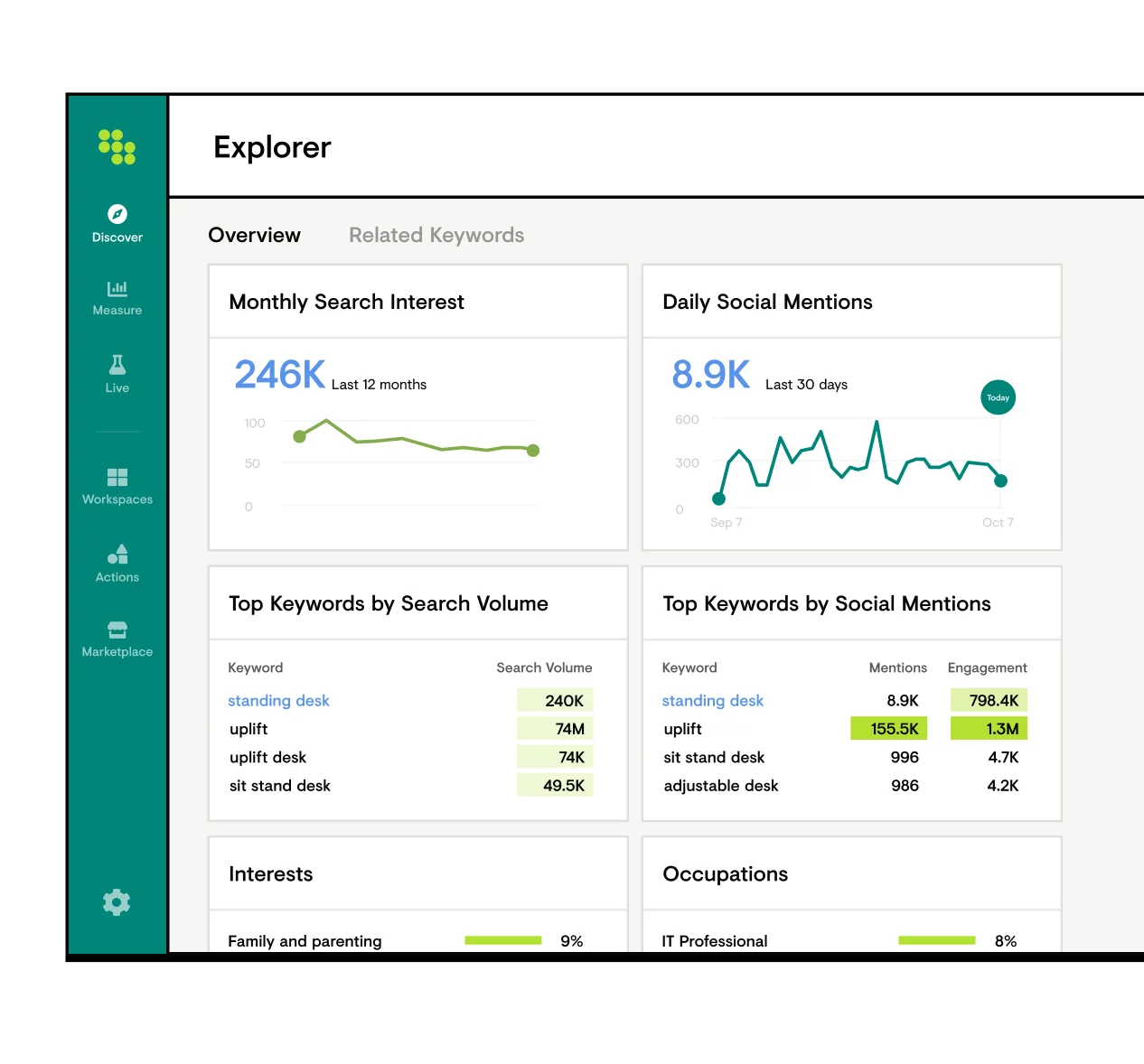Click the Family and parenting percentage bar
The width and height of the screenshot is (1144, 1064).
pyautogui.click(x=502, y=940)
